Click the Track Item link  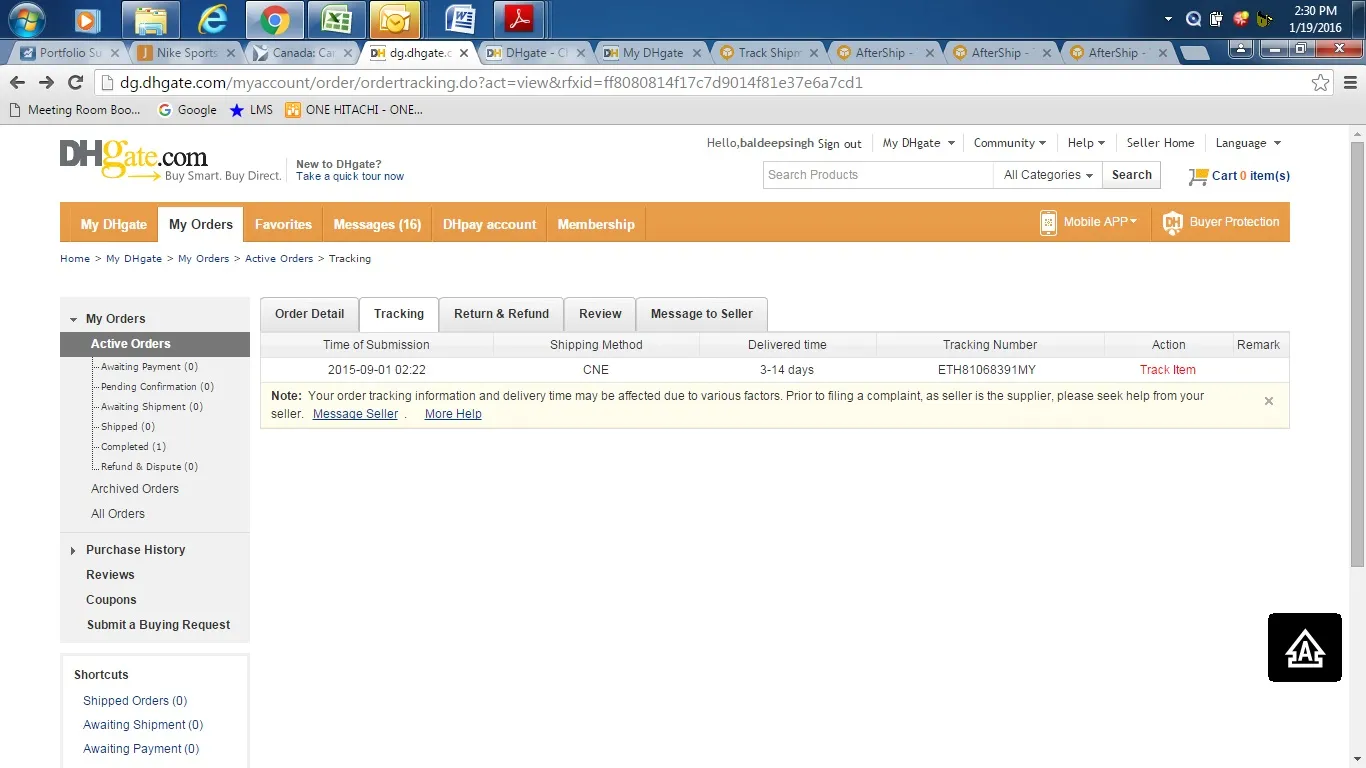pos(1167,370)
